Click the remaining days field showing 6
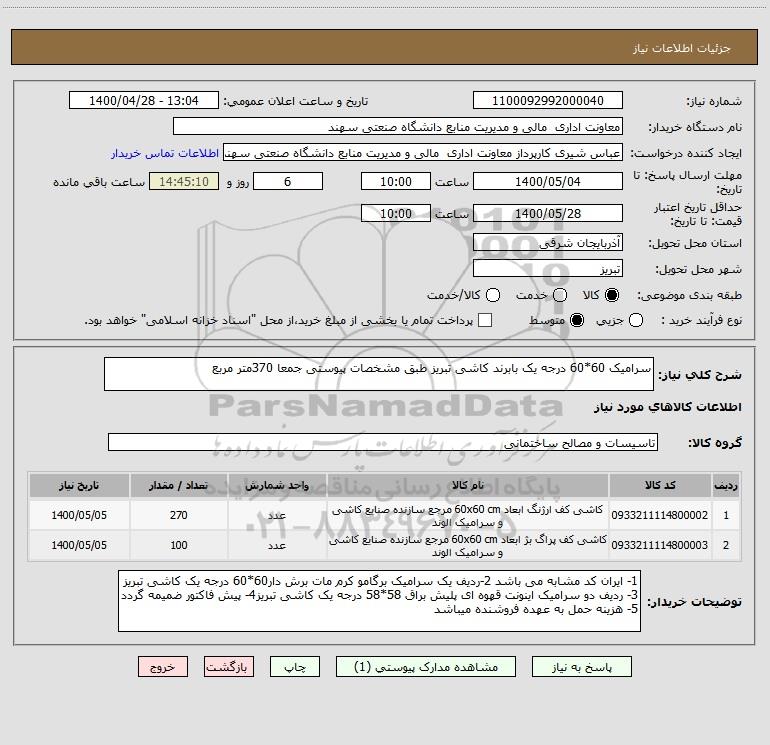The width and height of the screenshot is (770, 745). (x=287, y=181)
